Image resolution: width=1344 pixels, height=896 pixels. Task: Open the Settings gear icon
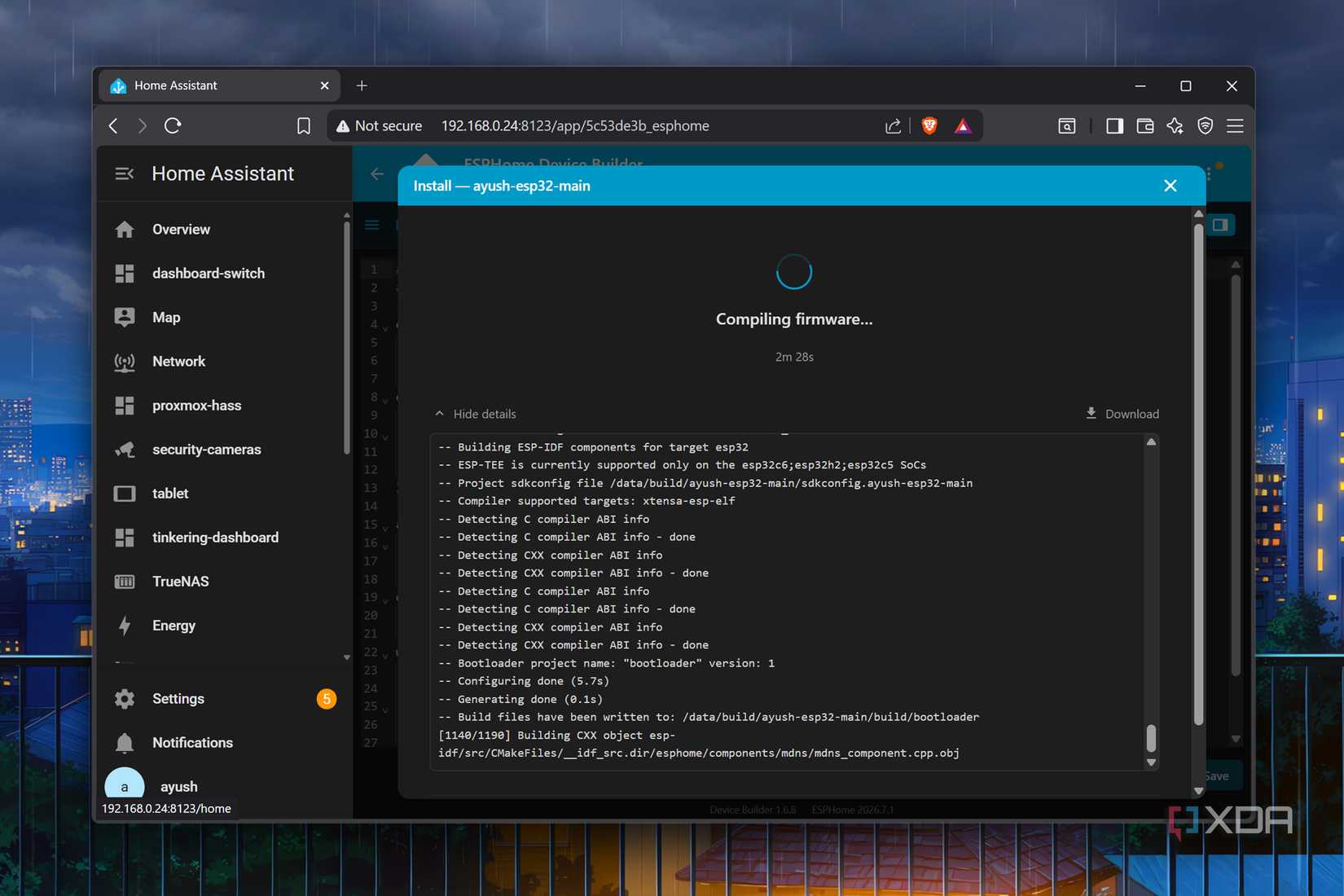(x=125, y=699)
